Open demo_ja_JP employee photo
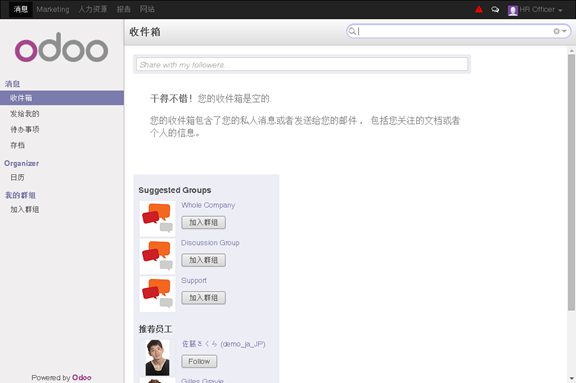This screenshot has height=383, width=576. pos(158,357)
